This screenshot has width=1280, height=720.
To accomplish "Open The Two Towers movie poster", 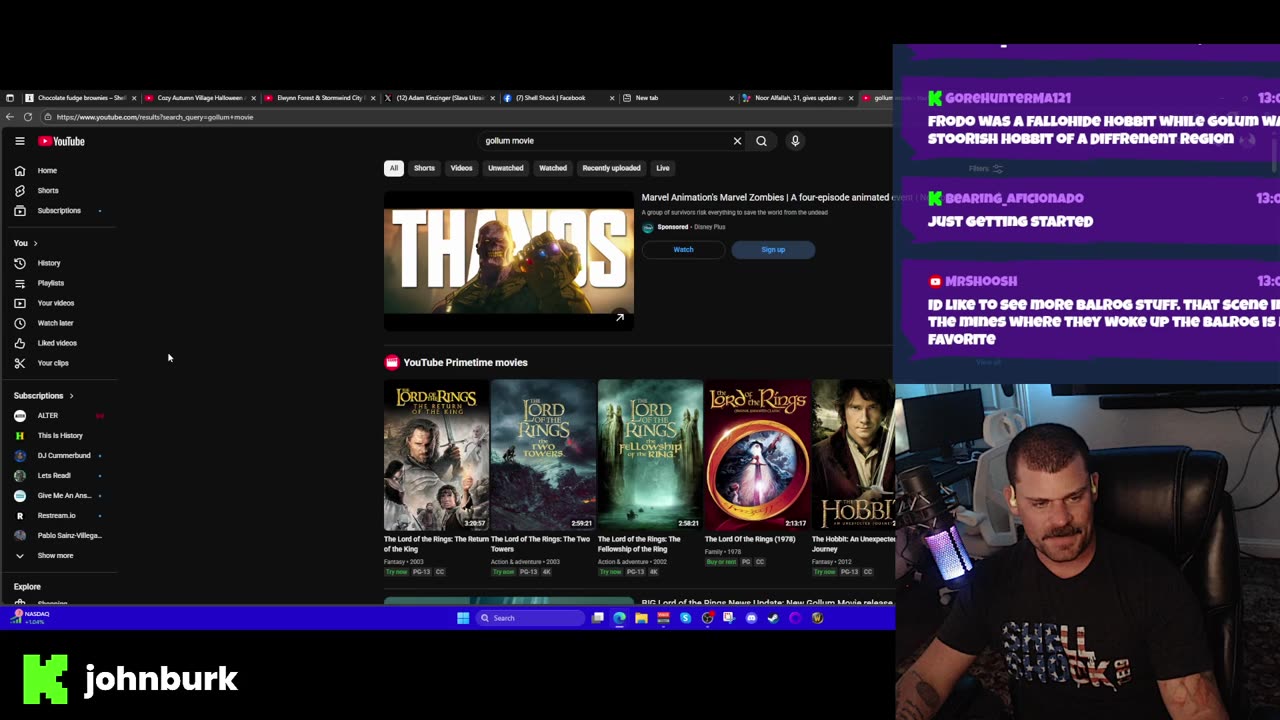I will (x=543, y=455).
